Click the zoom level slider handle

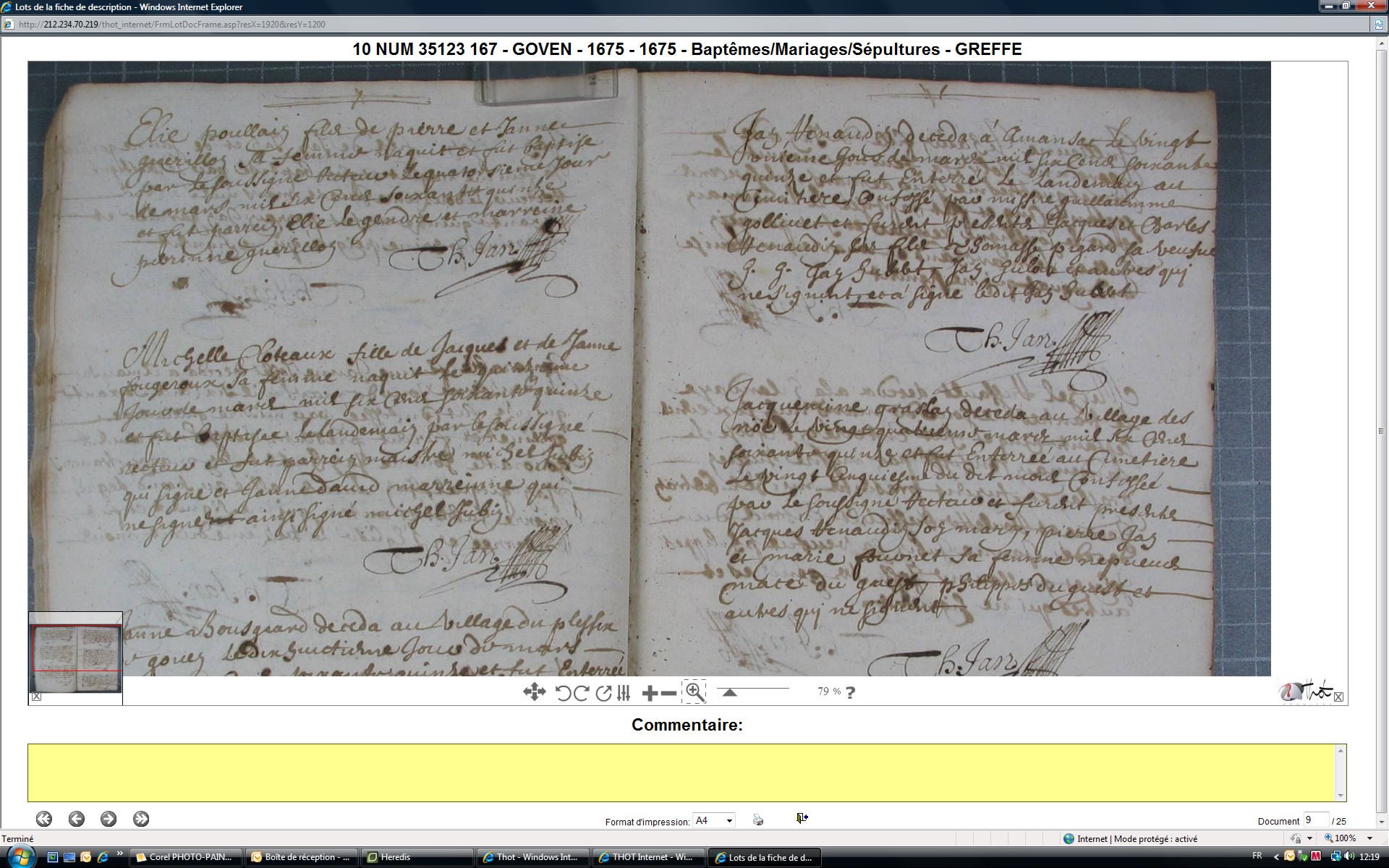pos(730,692)
